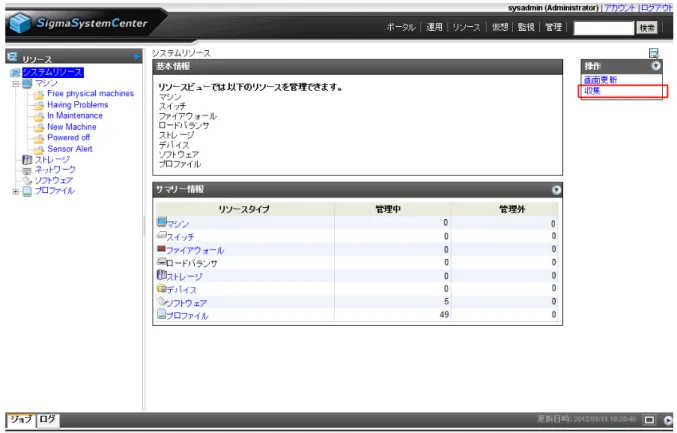This screenshot has height=433, width=677.
Task: Click the SigmaSystemCenter logo icon
Action: 20,22
